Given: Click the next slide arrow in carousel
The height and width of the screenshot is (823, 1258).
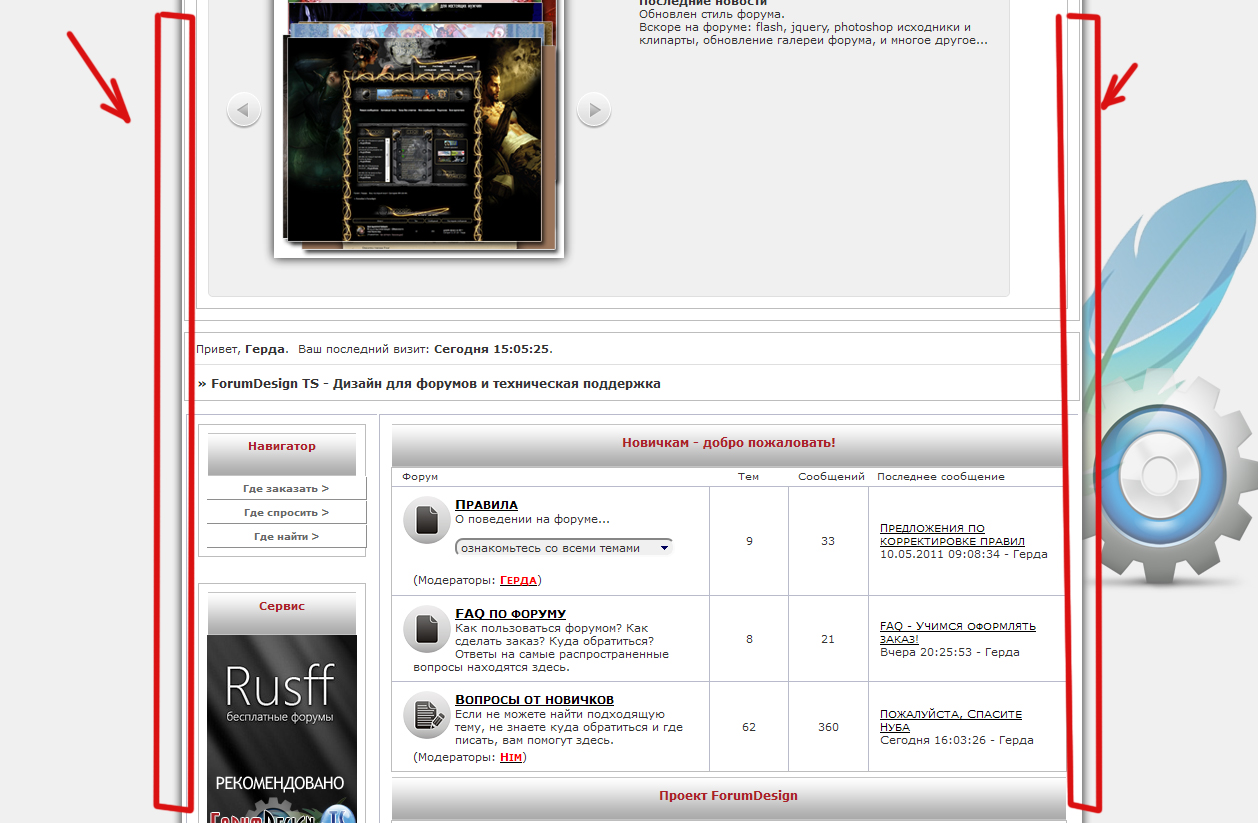Looking at the screenshot, I should (594, 109).
